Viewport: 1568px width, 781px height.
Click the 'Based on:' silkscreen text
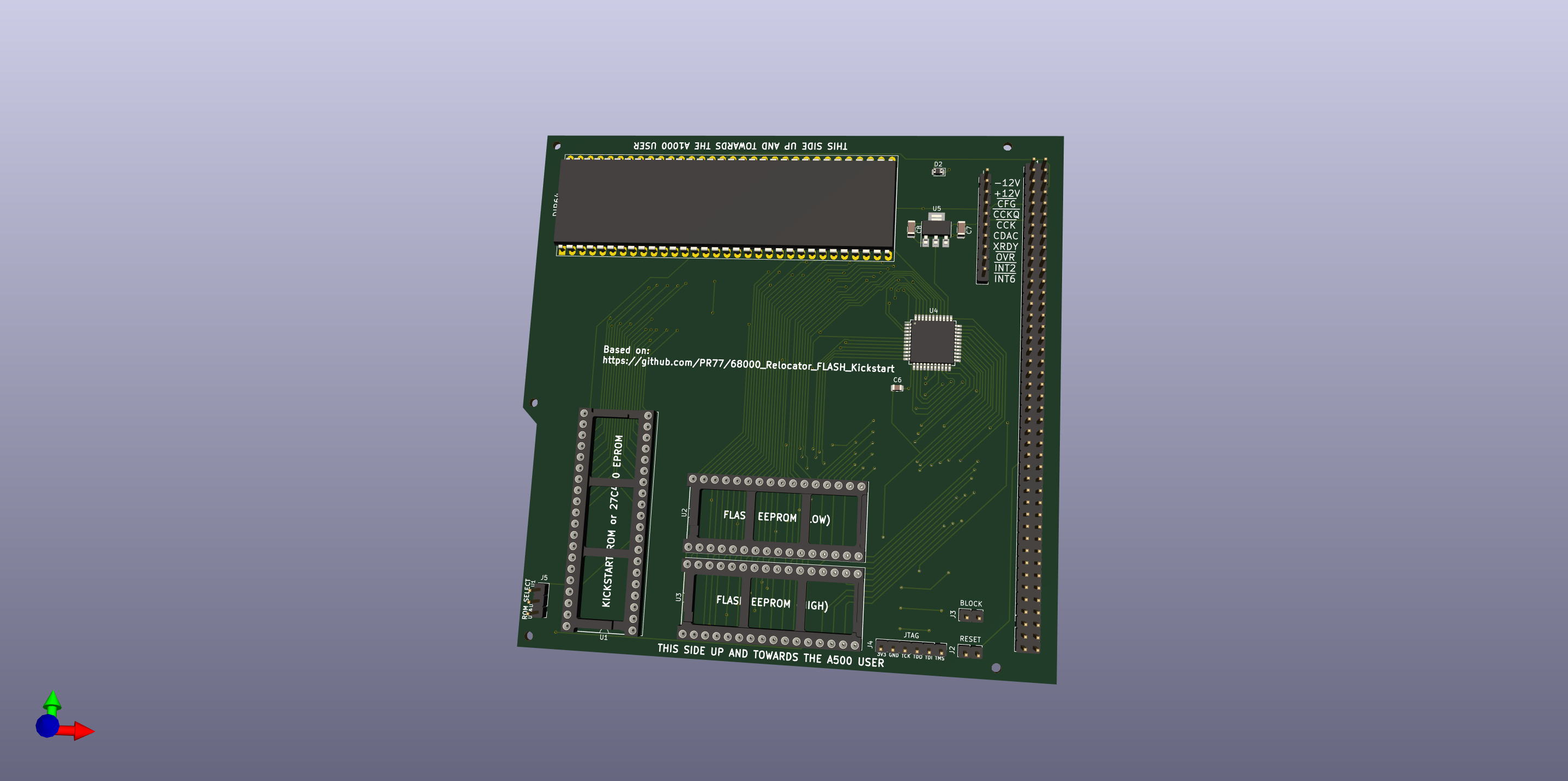point(626,350)
